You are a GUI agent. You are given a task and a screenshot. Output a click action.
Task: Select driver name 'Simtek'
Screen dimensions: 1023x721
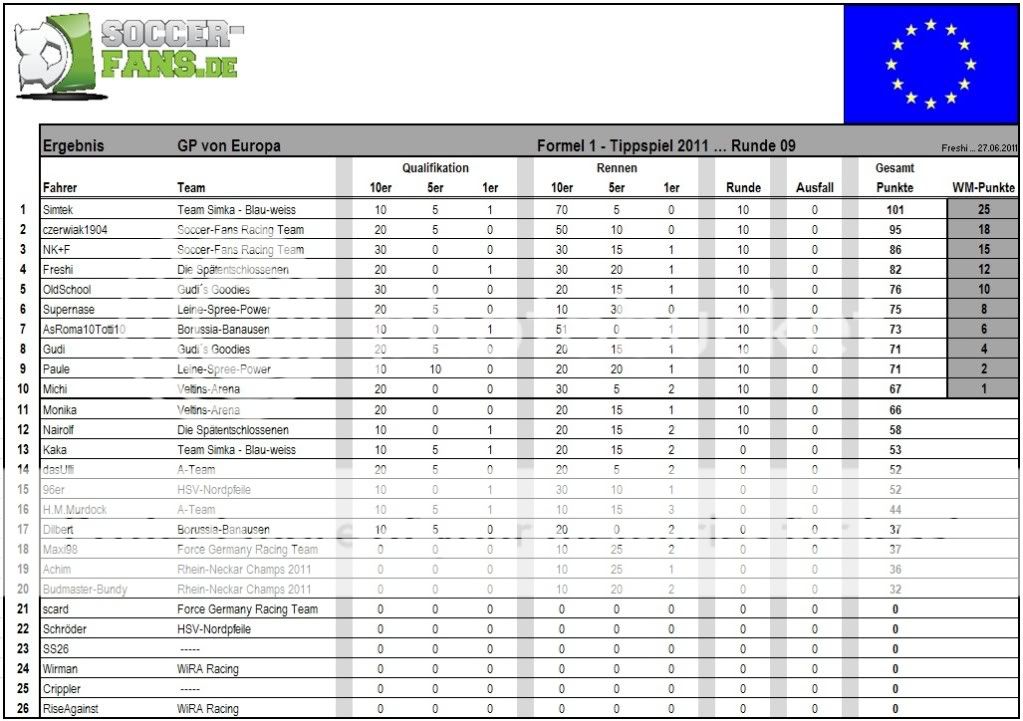(58, 210)
